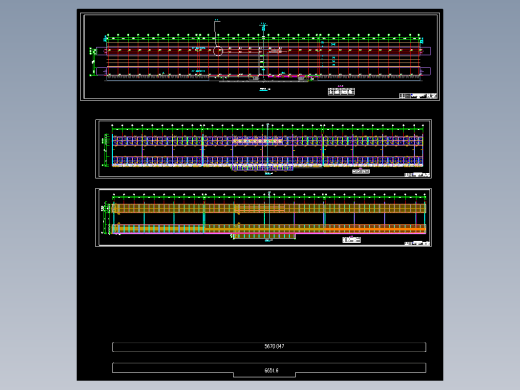This screenshot has height=390, width=520.
Task: Click the white detail circle in top drawing
Action: pos(218,51)
